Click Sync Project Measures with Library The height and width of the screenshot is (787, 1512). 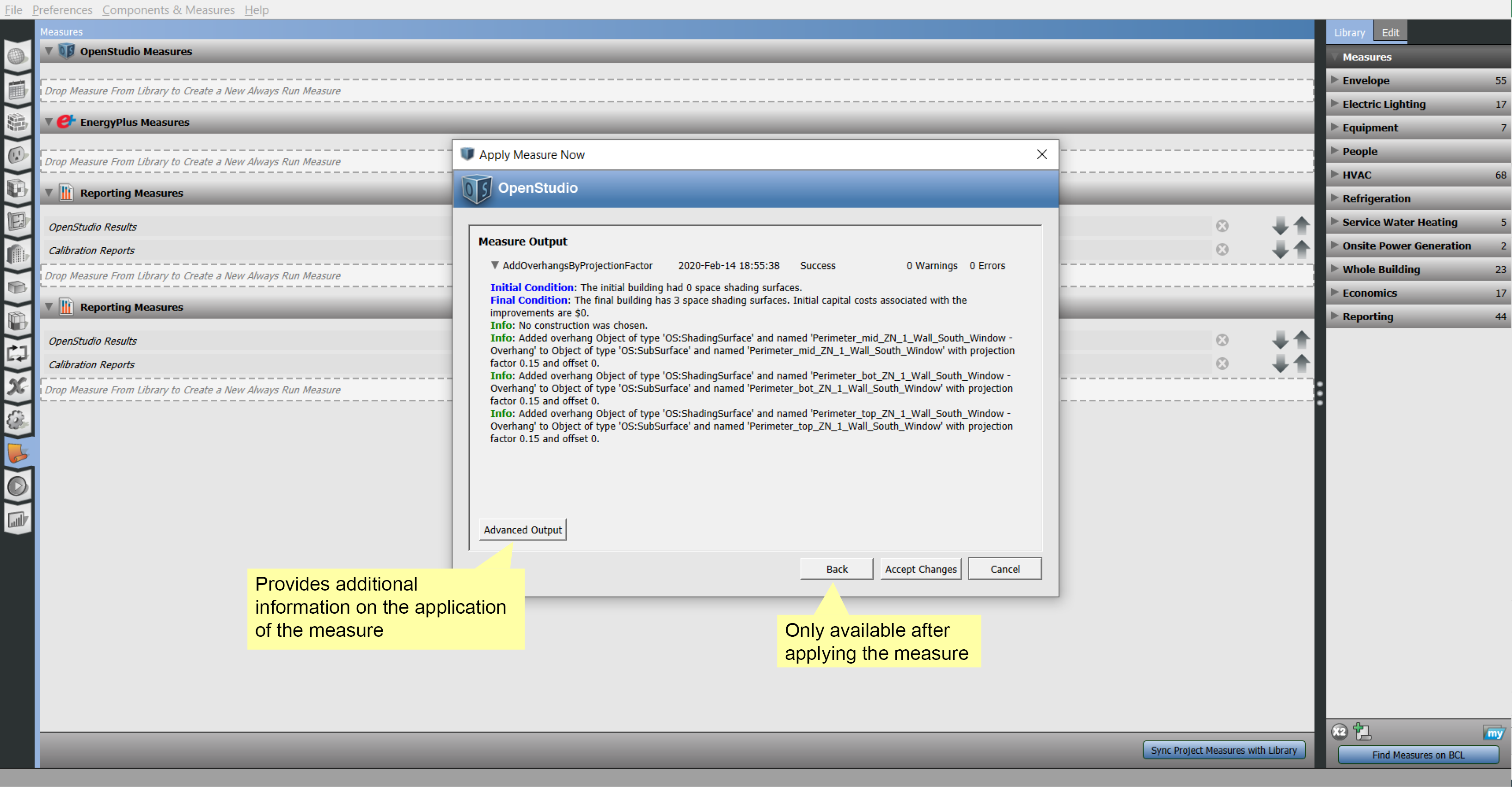[1224, 750]
